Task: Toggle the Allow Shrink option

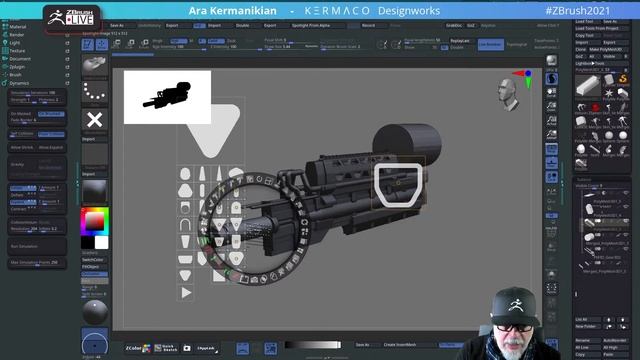Action: (x=22, y=147)
